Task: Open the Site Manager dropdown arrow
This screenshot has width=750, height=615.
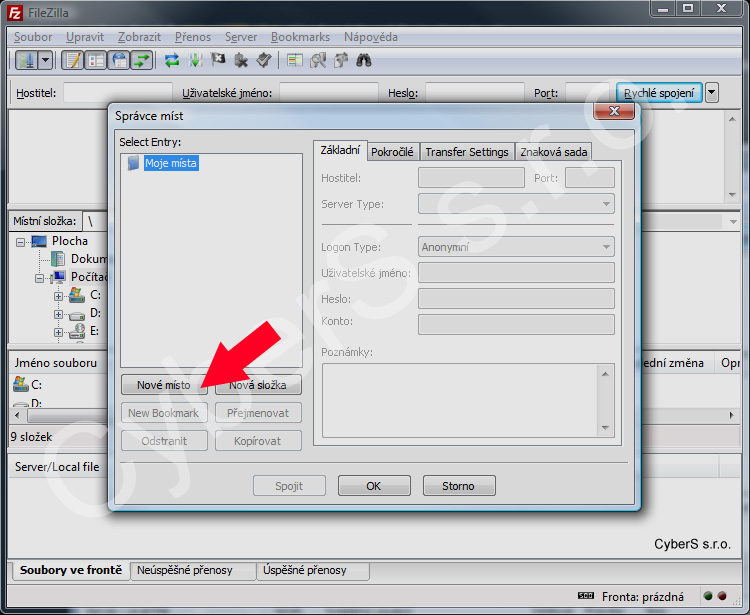Action: (x=45, y=60)
